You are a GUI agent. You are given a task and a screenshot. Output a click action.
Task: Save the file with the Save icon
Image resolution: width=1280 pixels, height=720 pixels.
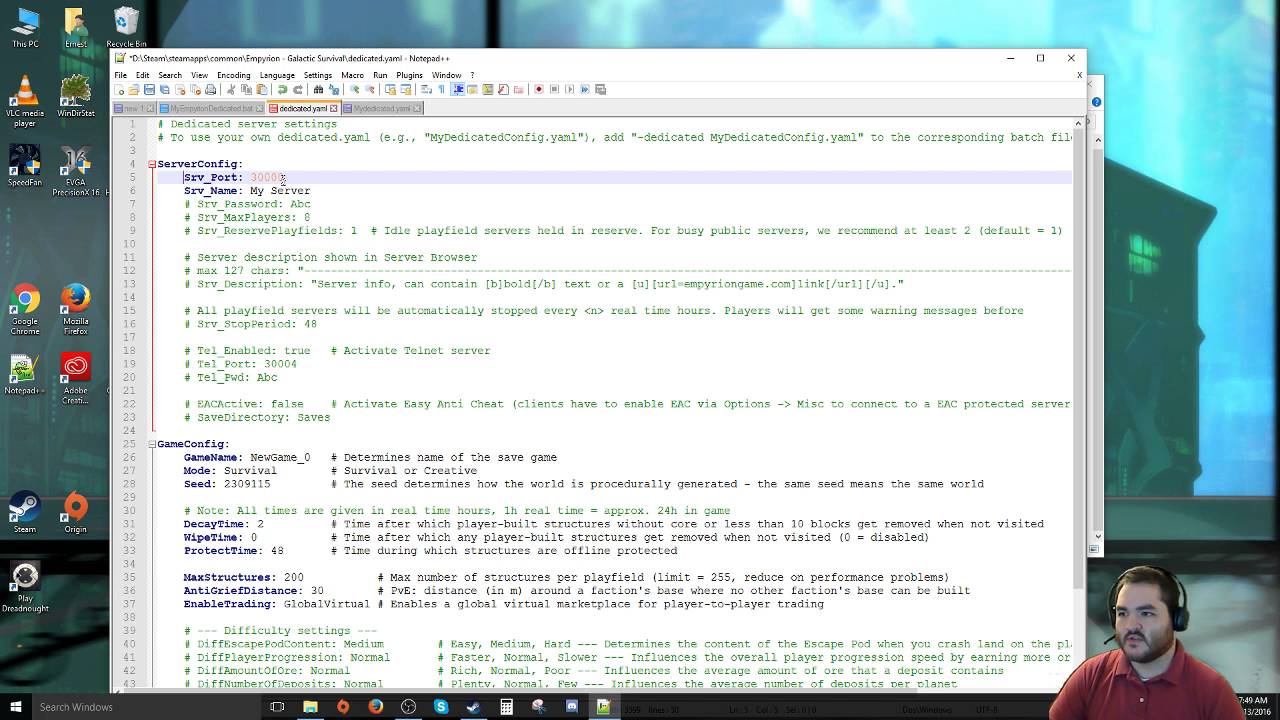[149, 89]
